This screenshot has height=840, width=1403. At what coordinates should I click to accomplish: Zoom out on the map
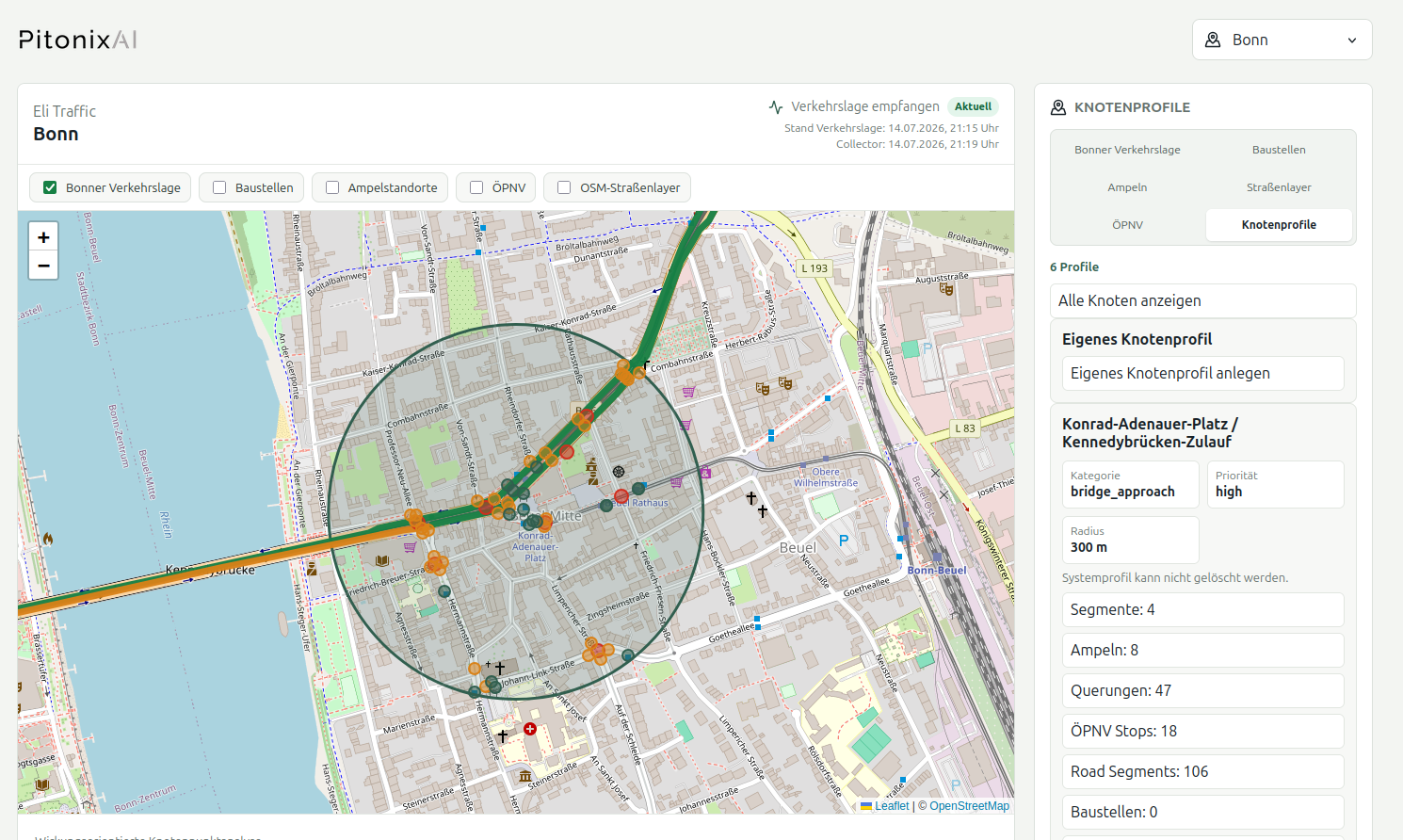pos(43,266)
